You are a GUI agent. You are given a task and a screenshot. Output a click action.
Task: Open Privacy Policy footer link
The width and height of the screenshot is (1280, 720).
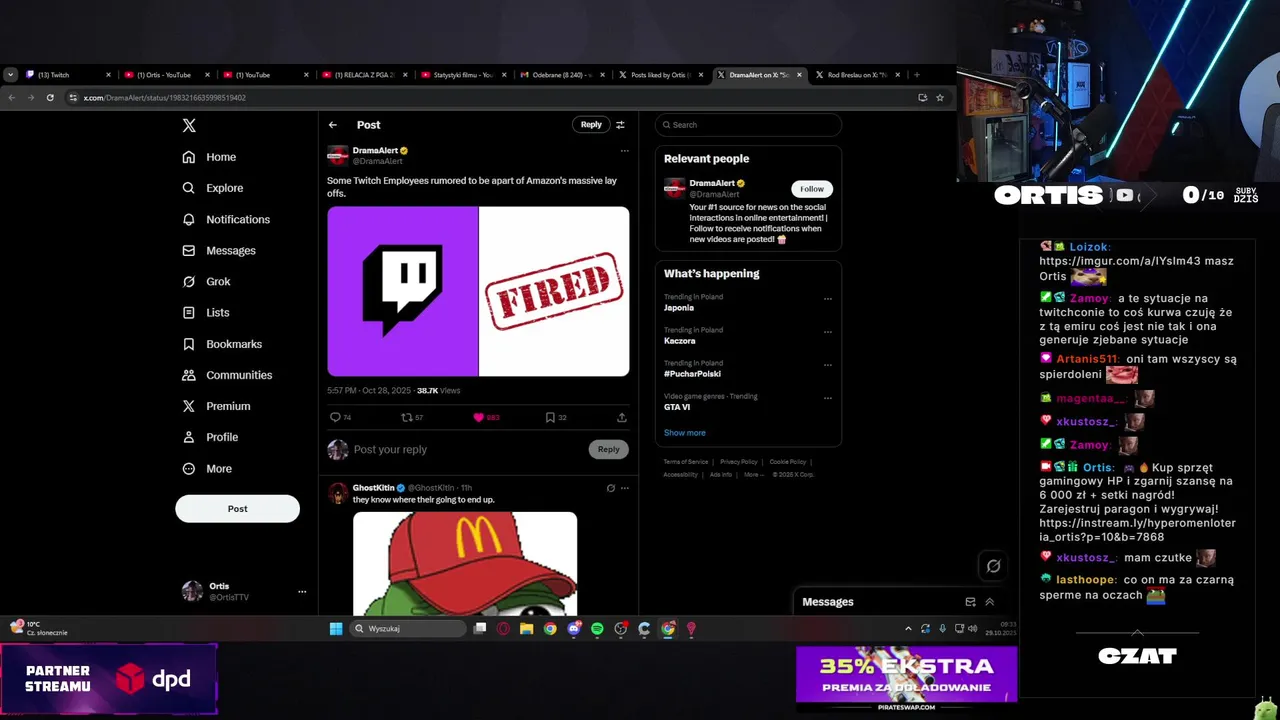[x=738, y=462]
